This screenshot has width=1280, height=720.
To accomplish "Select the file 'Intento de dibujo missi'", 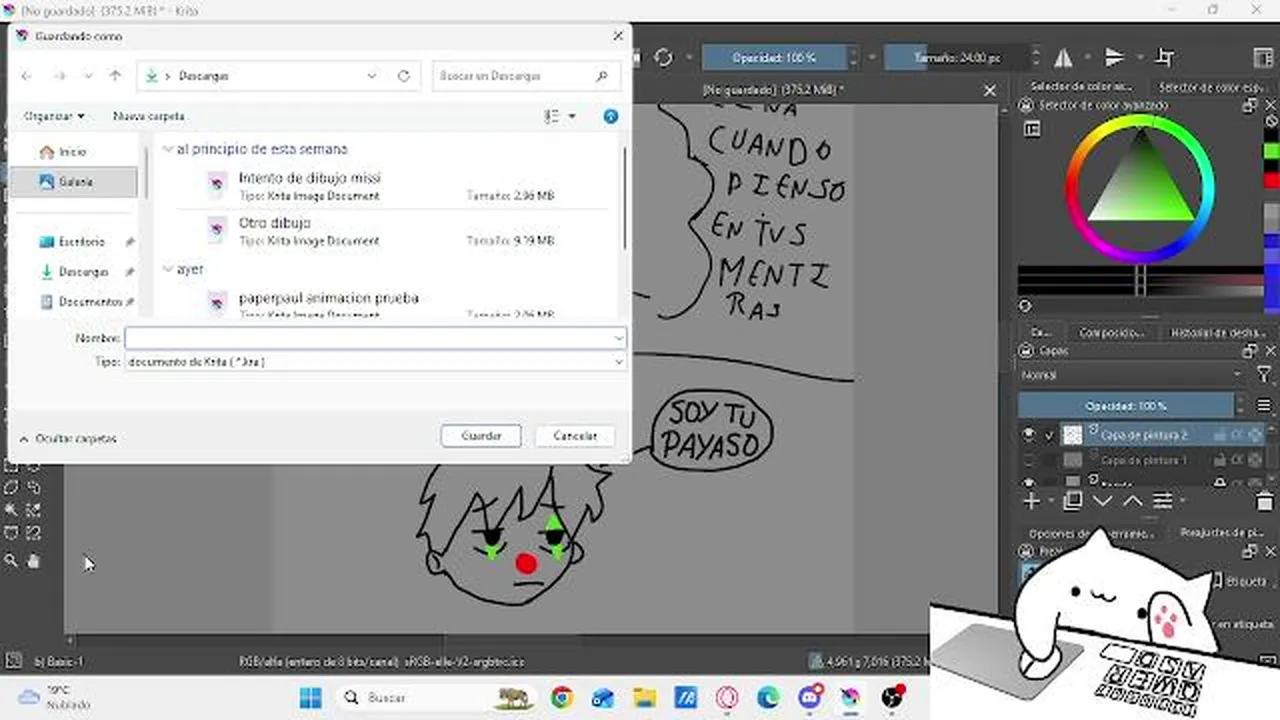I will click(392, 186).
